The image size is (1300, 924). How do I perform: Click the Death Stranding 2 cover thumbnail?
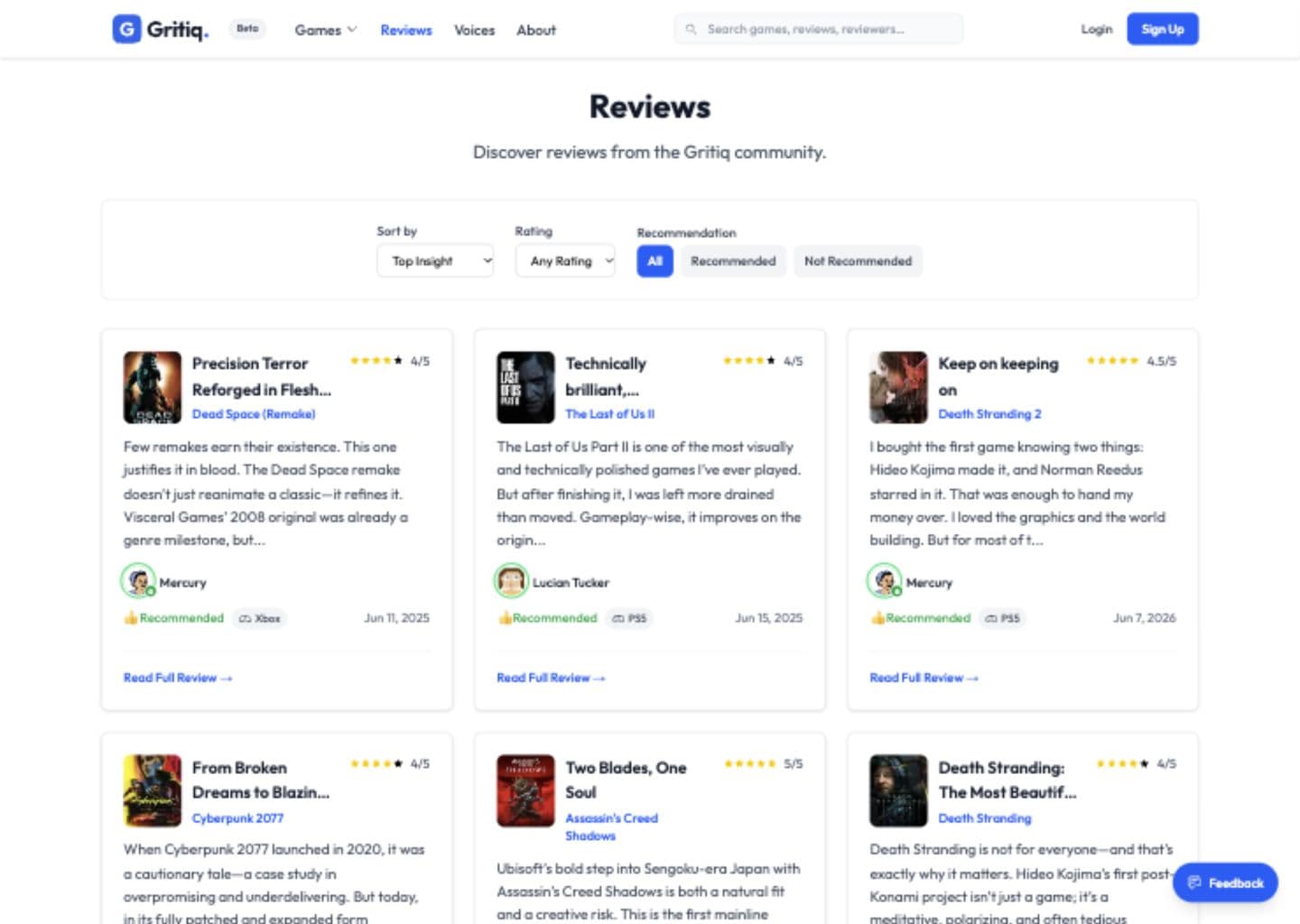pos(898,387)
